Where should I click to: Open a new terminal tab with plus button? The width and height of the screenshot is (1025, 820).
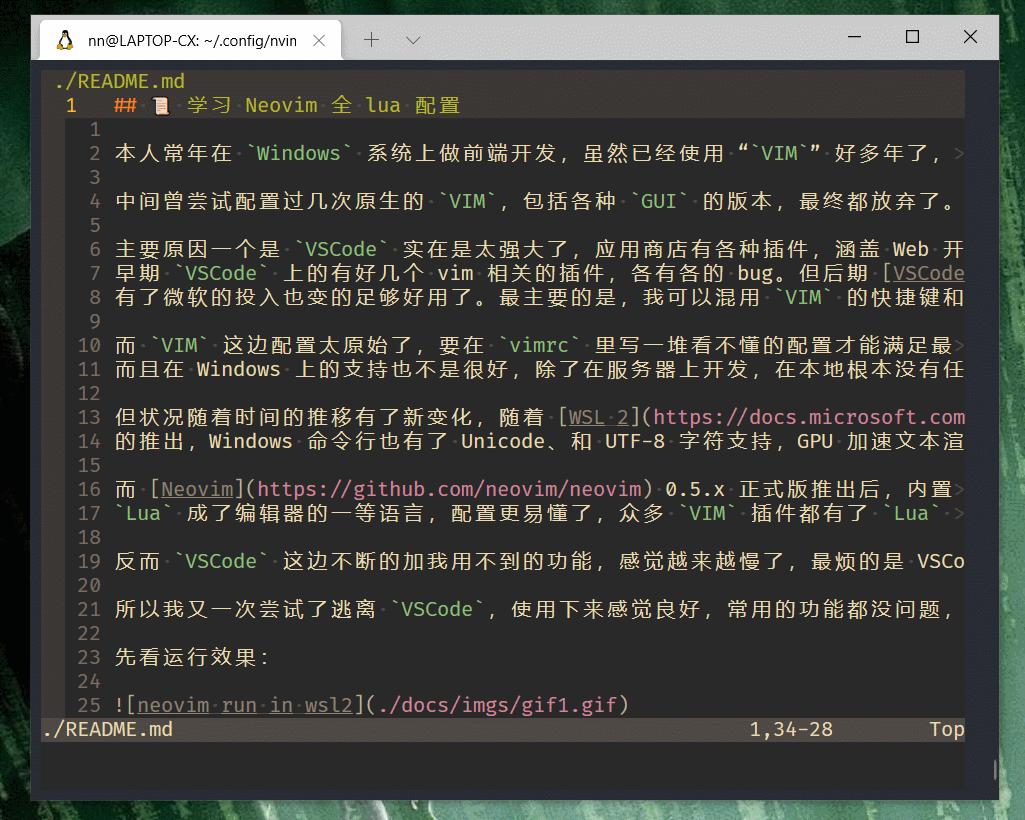pos(371,39)
